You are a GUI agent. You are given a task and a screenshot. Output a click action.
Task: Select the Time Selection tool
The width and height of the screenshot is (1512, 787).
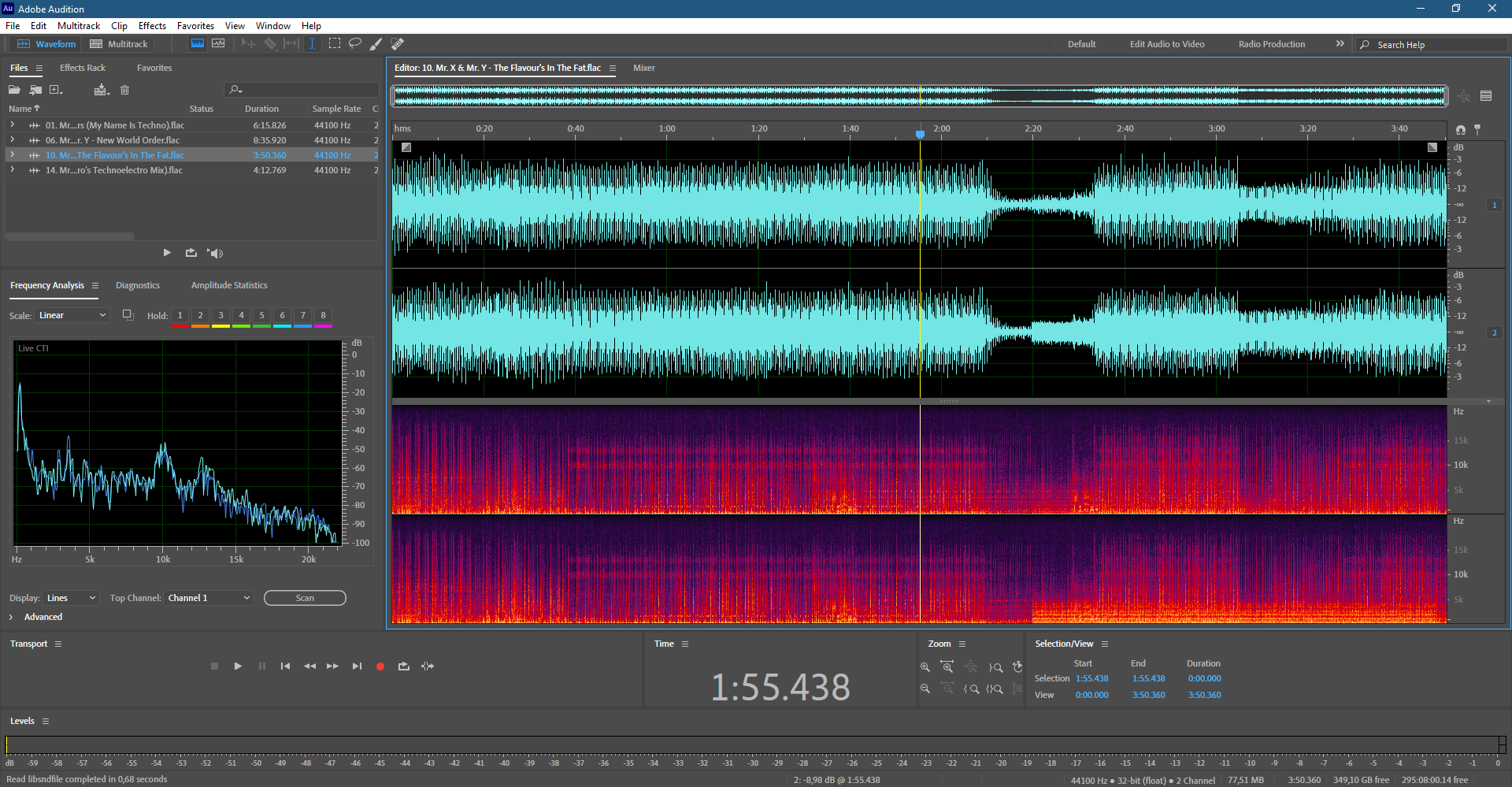(x=313, y=44)
